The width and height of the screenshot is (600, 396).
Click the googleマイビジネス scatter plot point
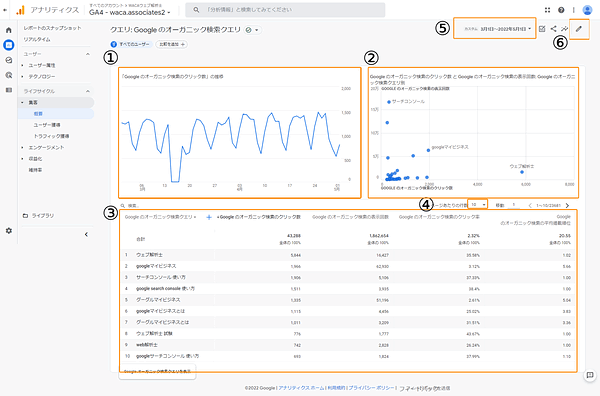[428, 150]
